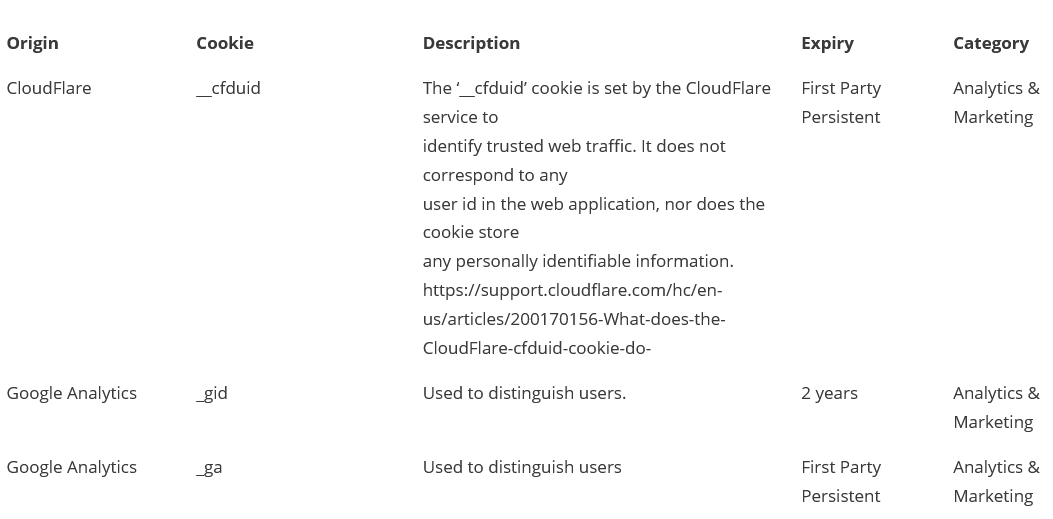This screenshot has width=1053, height=519.
Task: Click the _ga cookie name
Action: click(x=209, y=467)
